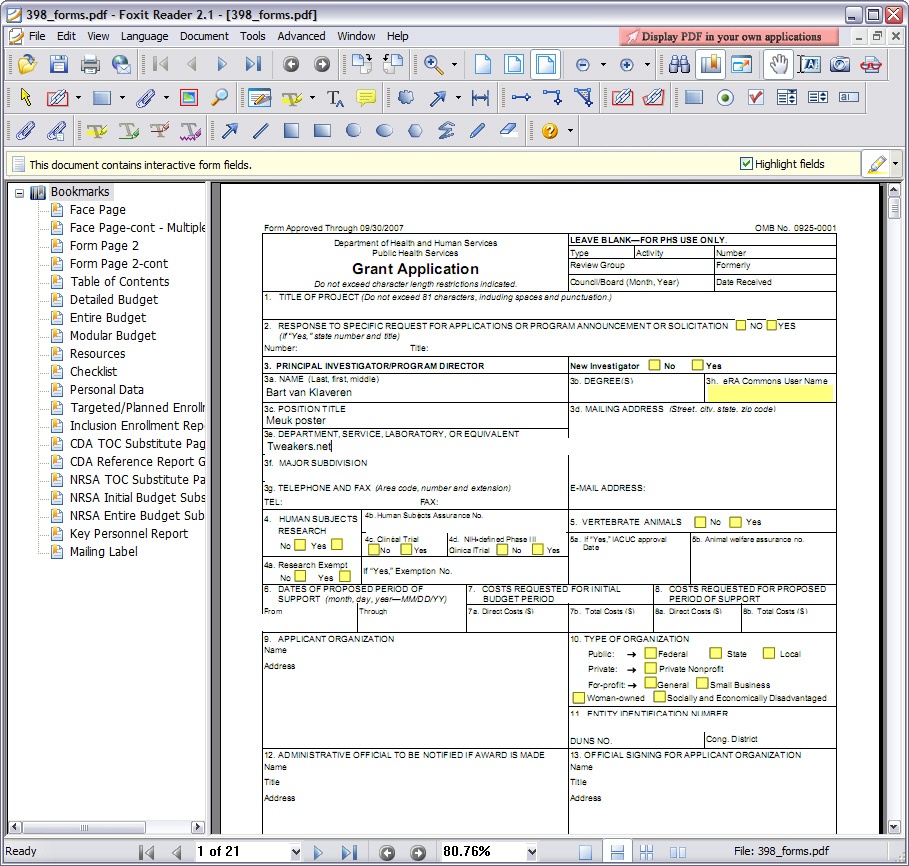
Task: Click the Snapshot camera tool
Action: tap(840, 65)
